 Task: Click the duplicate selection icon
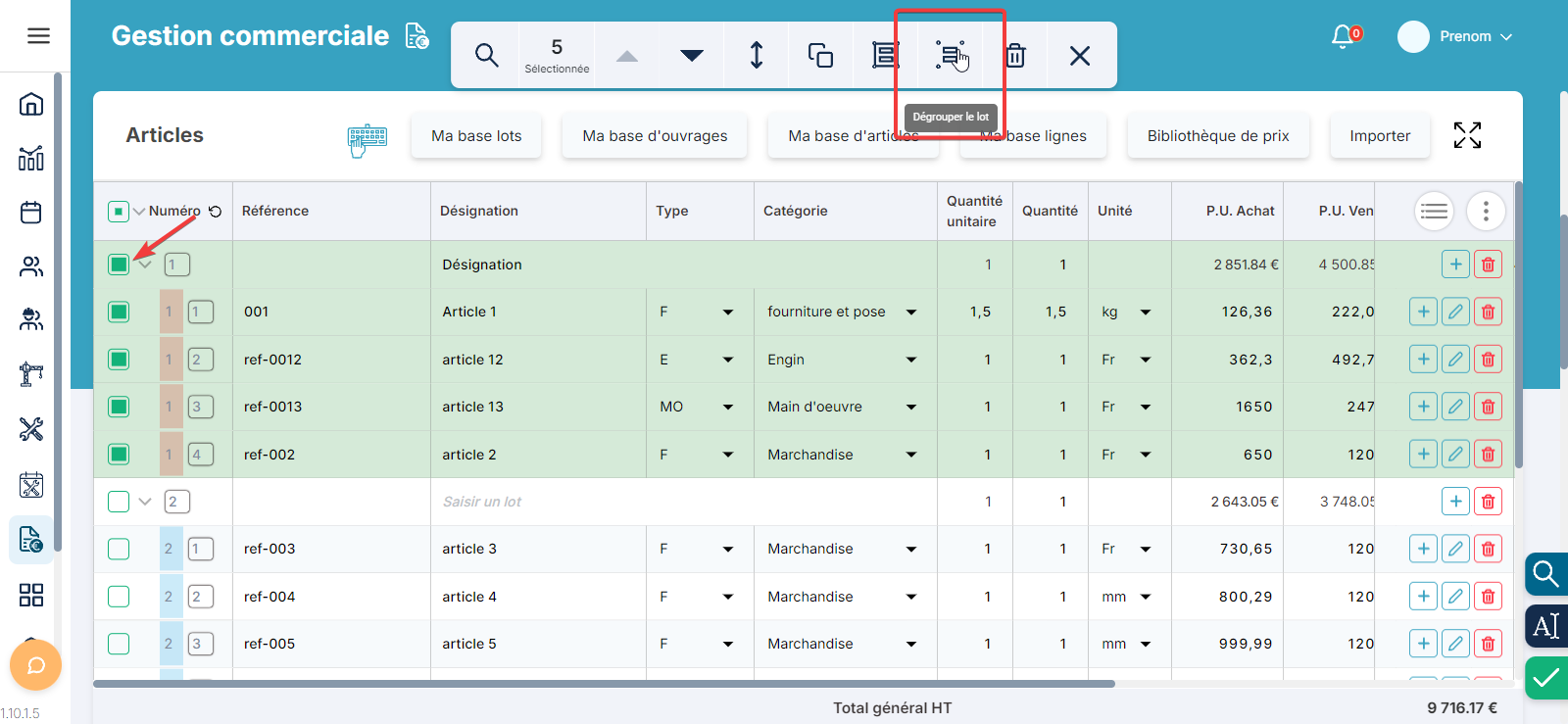pos(820,56)
